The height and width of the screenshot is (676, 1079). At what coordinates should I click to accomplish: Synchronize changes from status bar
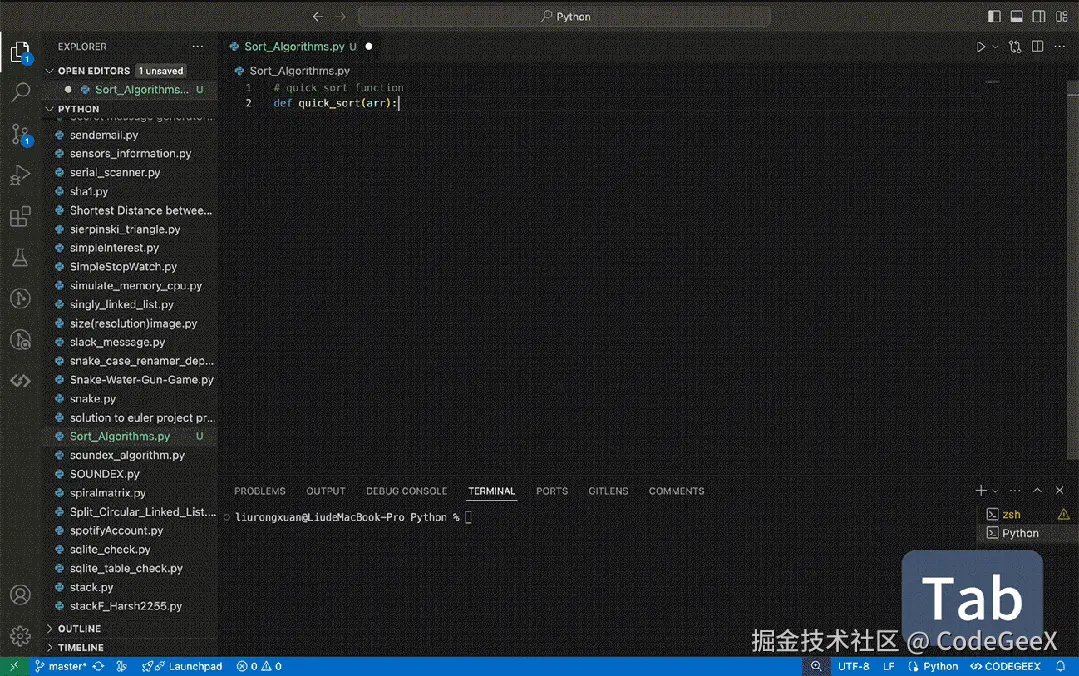pos(98,666)
